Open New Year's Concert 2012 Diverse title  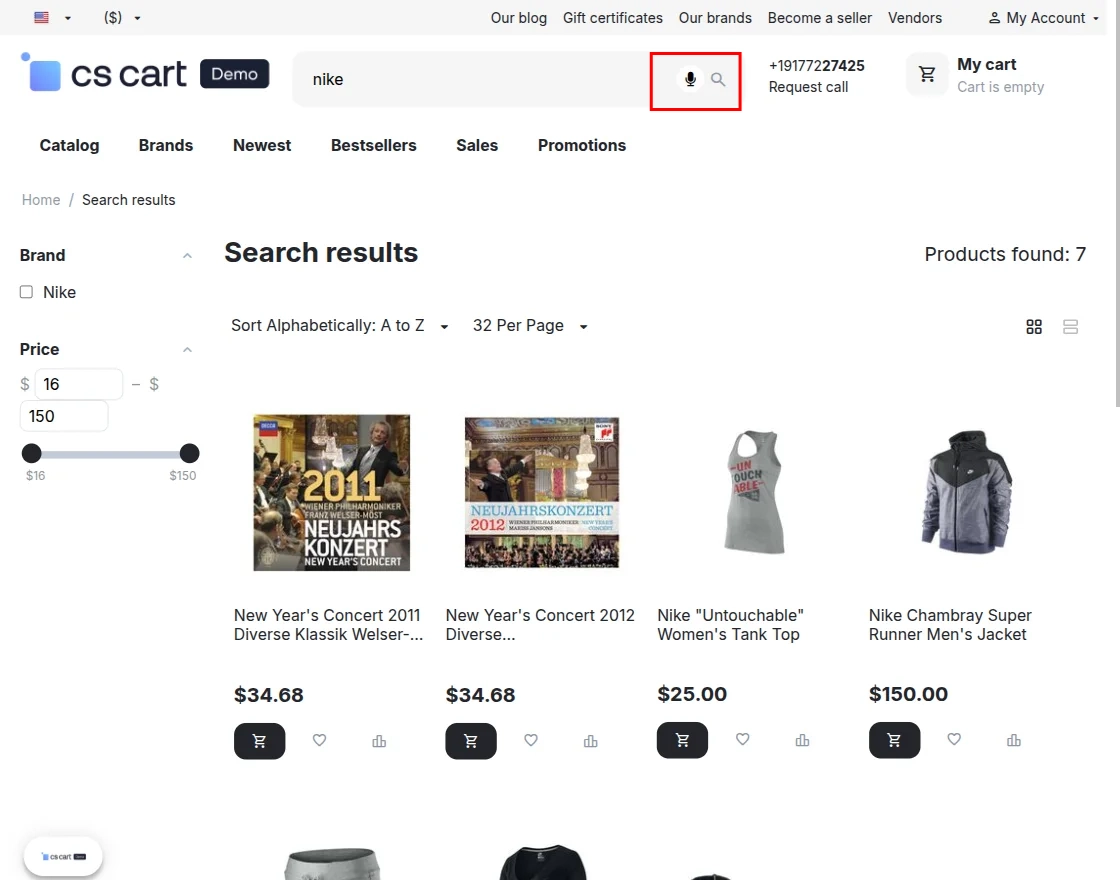pos(540,625)
